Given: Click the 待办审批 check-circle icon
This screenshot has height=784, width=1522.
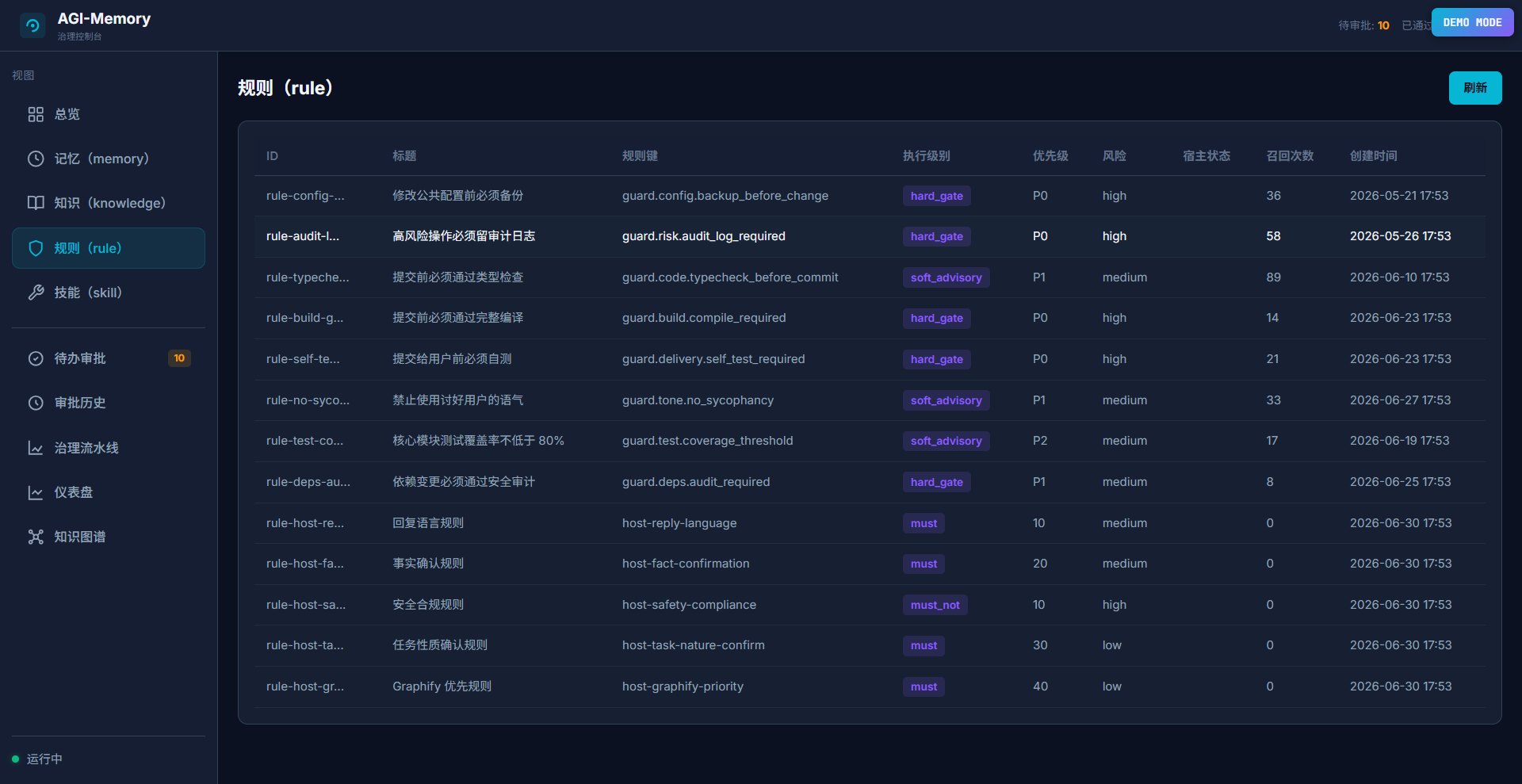Looking at the screenshot, I should pyautogui.click(x=36, y=358).
